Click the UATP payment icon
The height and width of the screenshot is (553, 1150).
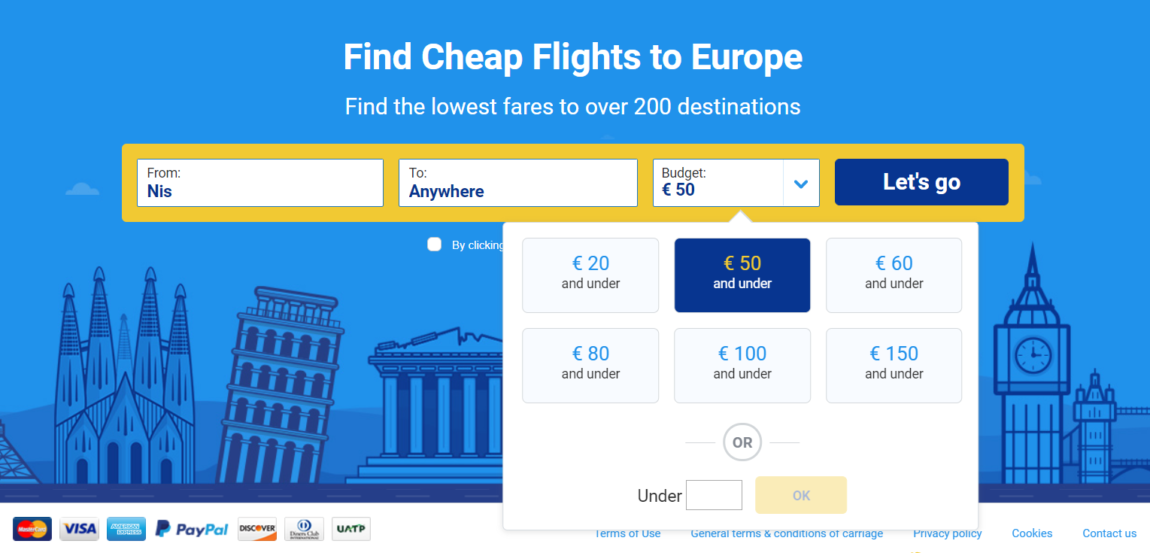[x=351, y=529]
